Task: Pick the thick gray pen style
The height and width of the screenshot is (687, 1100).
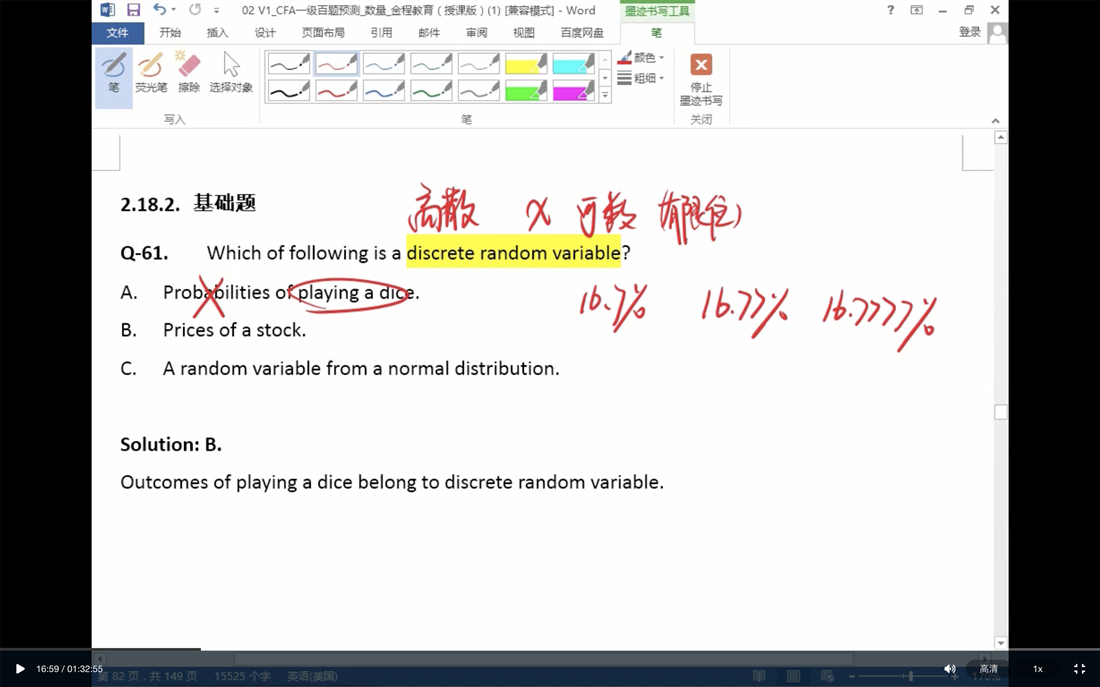Action: click(479, 90)
